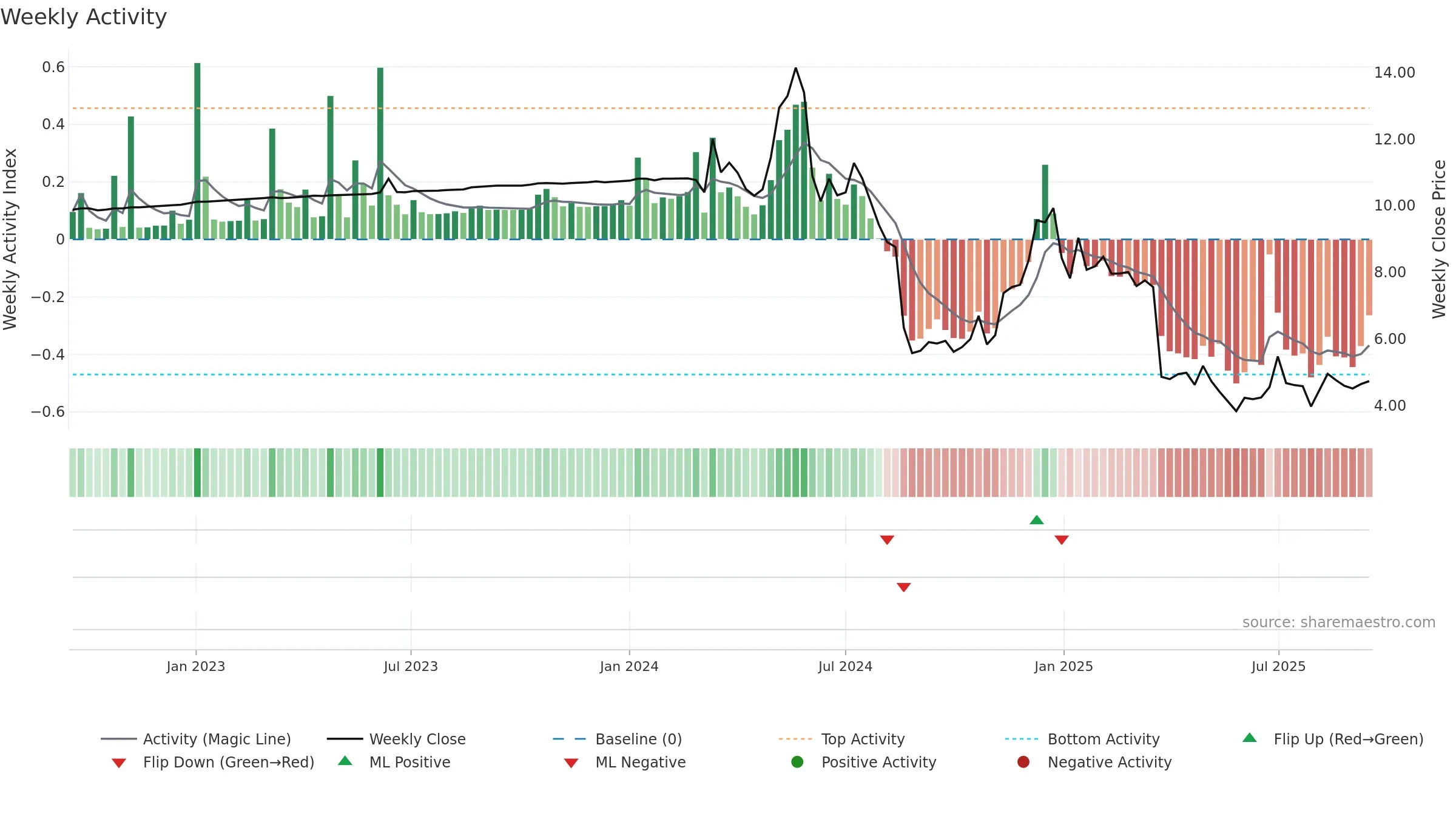Toggle Flip Down (Green→Red) legend entry
1456x819 pixels.
213,762
